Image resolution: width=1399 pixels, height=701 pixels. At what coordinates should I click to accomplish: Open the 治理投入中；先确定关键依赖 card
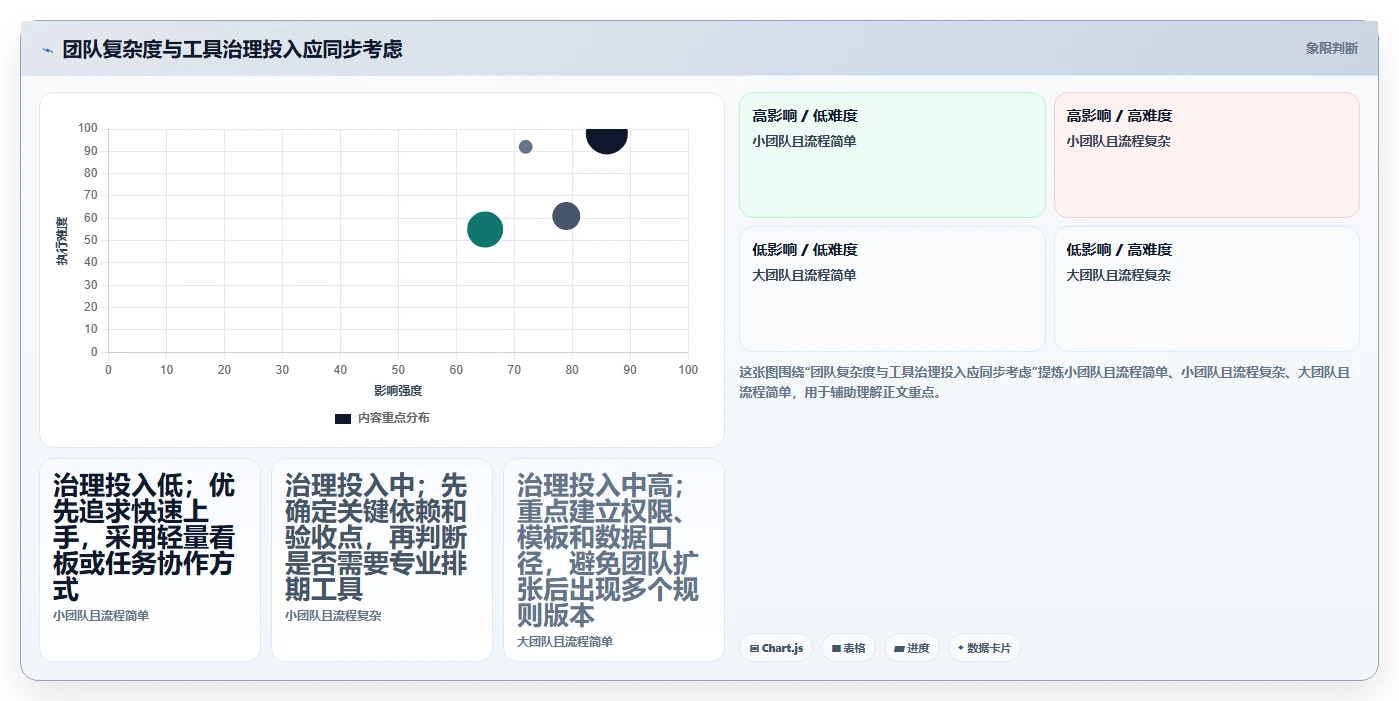click(x=382, y=560)
